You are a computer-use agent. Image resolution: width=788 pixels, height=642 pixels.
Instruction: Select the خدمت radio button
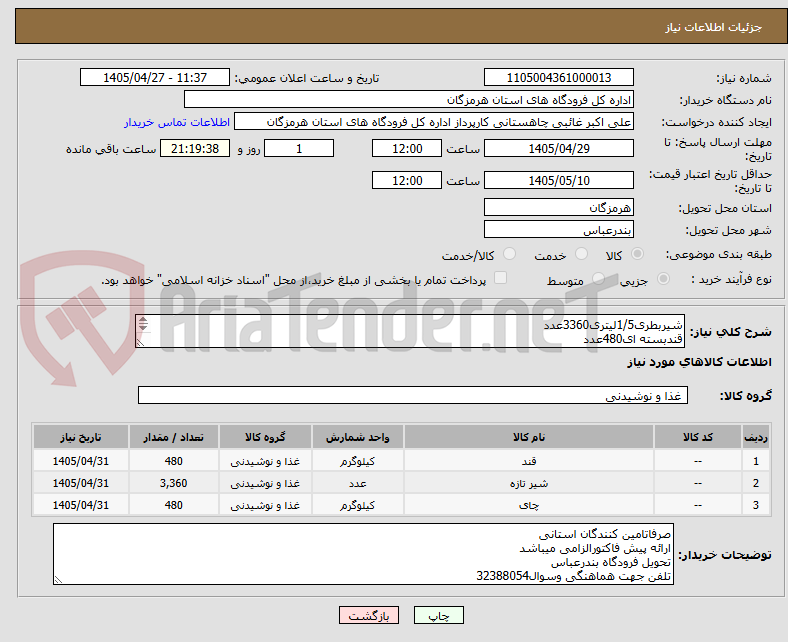[x=581, y=254]
